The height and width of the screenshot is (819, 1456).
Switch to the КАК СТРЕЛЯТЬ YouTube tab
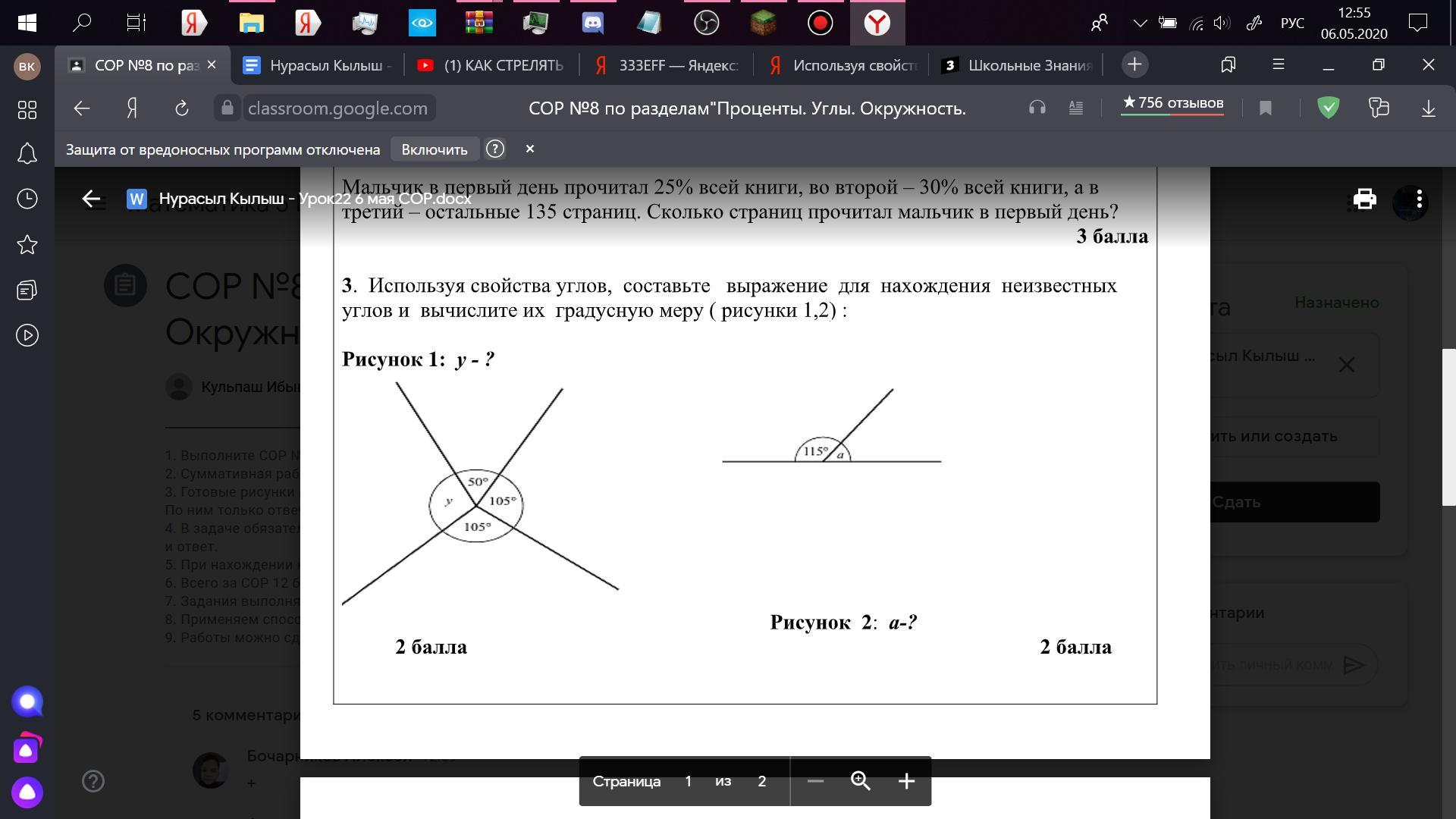[x=493, y=65]
